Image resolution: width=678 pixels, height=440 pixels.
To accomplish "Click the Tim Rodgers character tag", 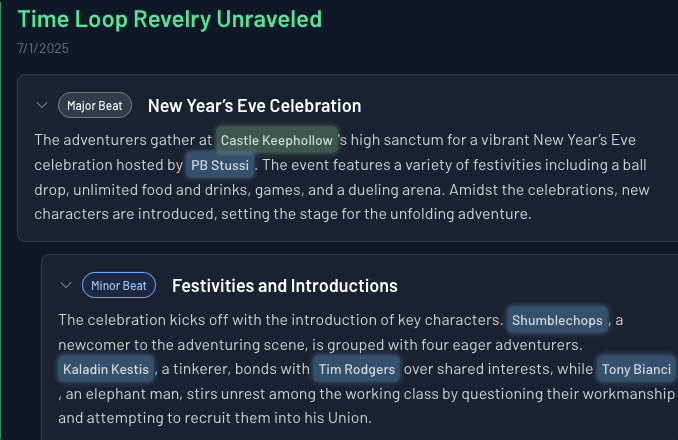I will tap(356, 370).
